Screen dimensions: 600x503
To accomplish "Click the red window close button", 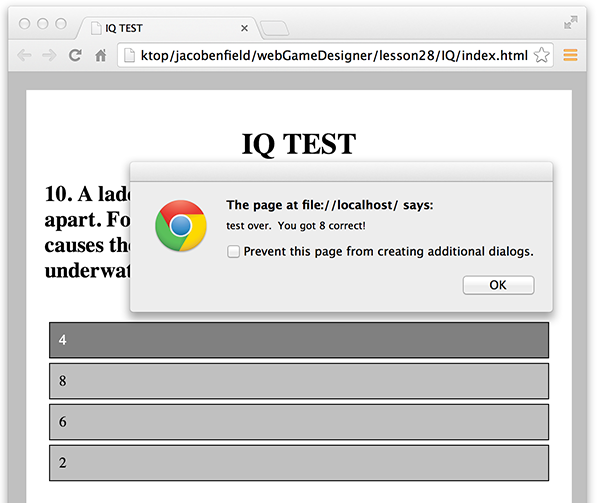I will pyautogui.click(x=24, y=23).
